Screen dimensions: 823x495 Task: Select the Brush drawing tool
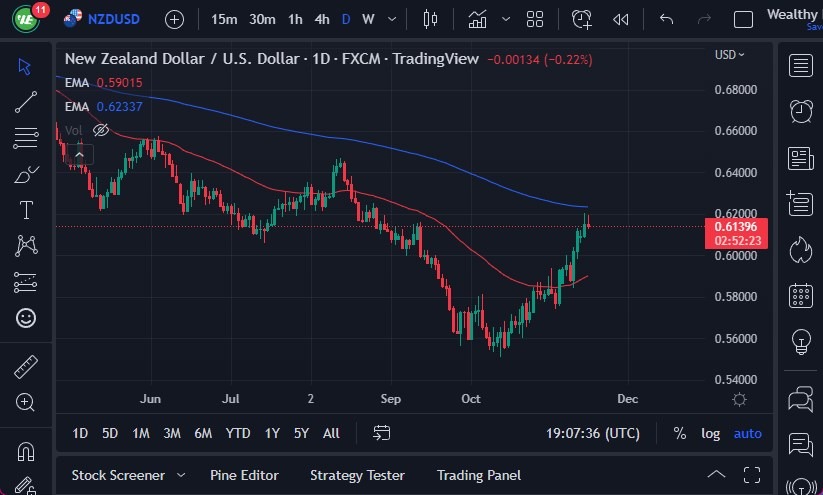25,174
